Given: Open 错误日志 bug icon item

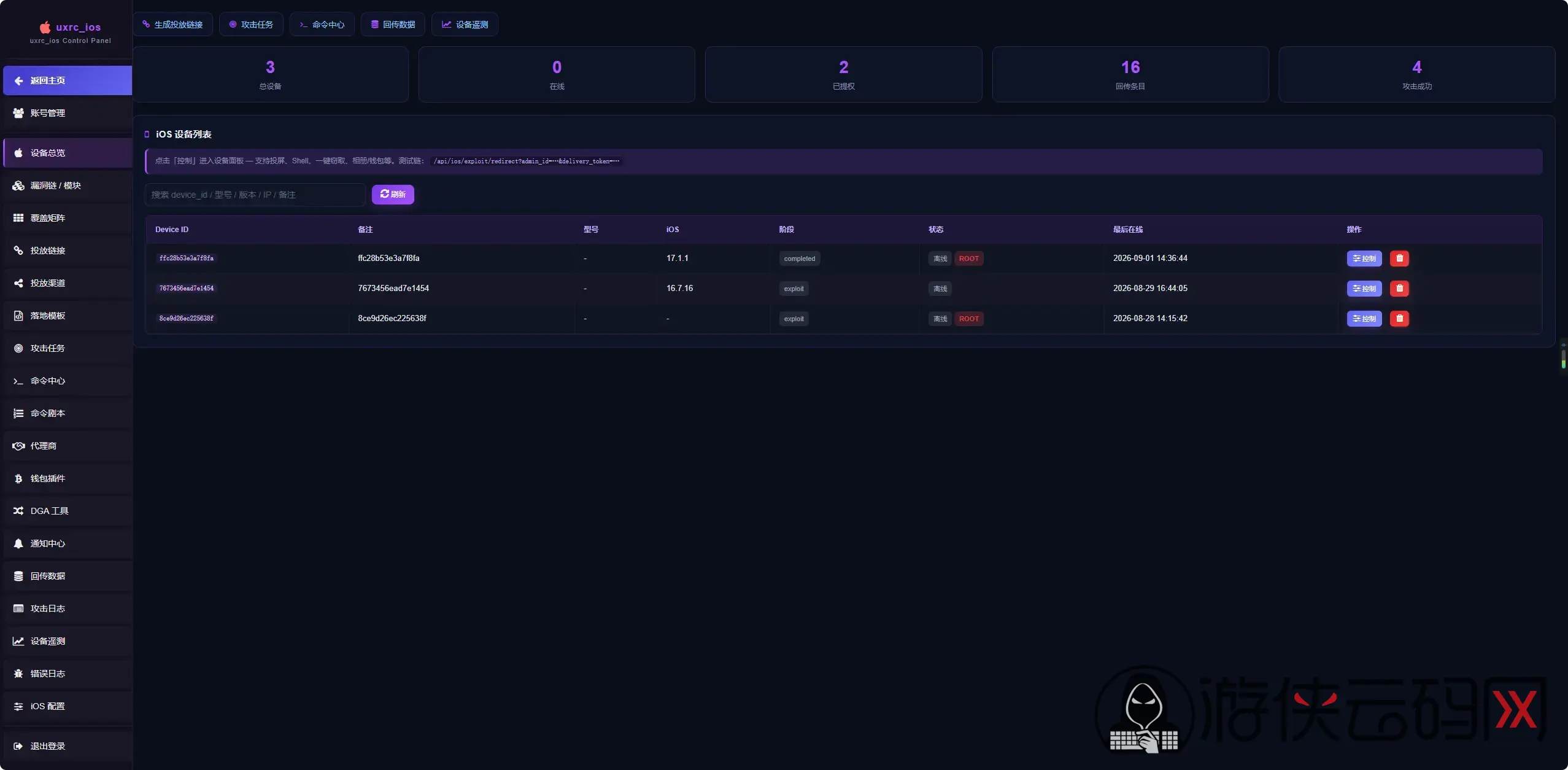Looking at the screenshot, I should pos(18,674).
